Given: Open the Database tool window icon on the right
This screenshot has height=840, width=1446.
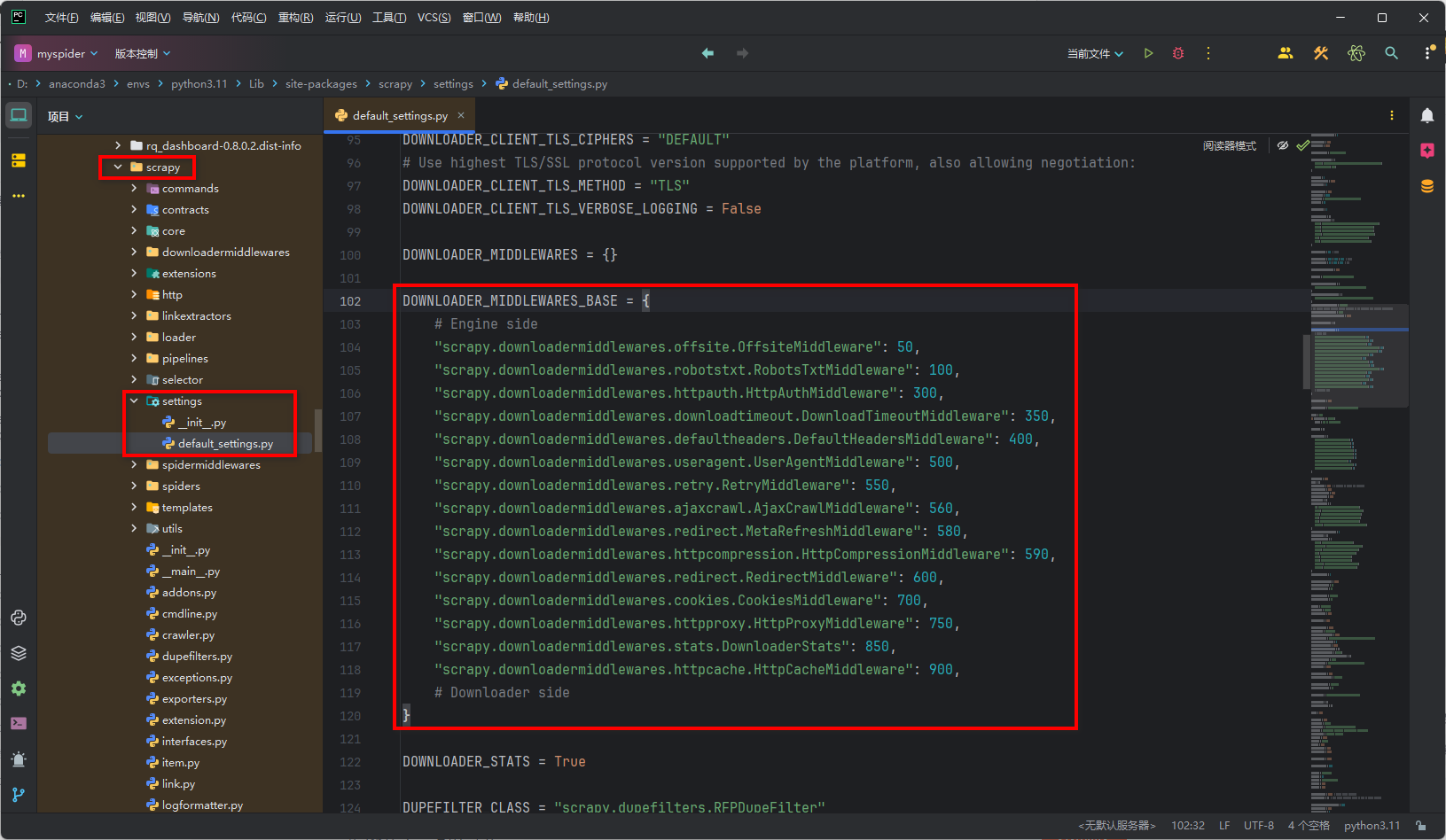Looking at the screenshot, I should coord(1426,186).
